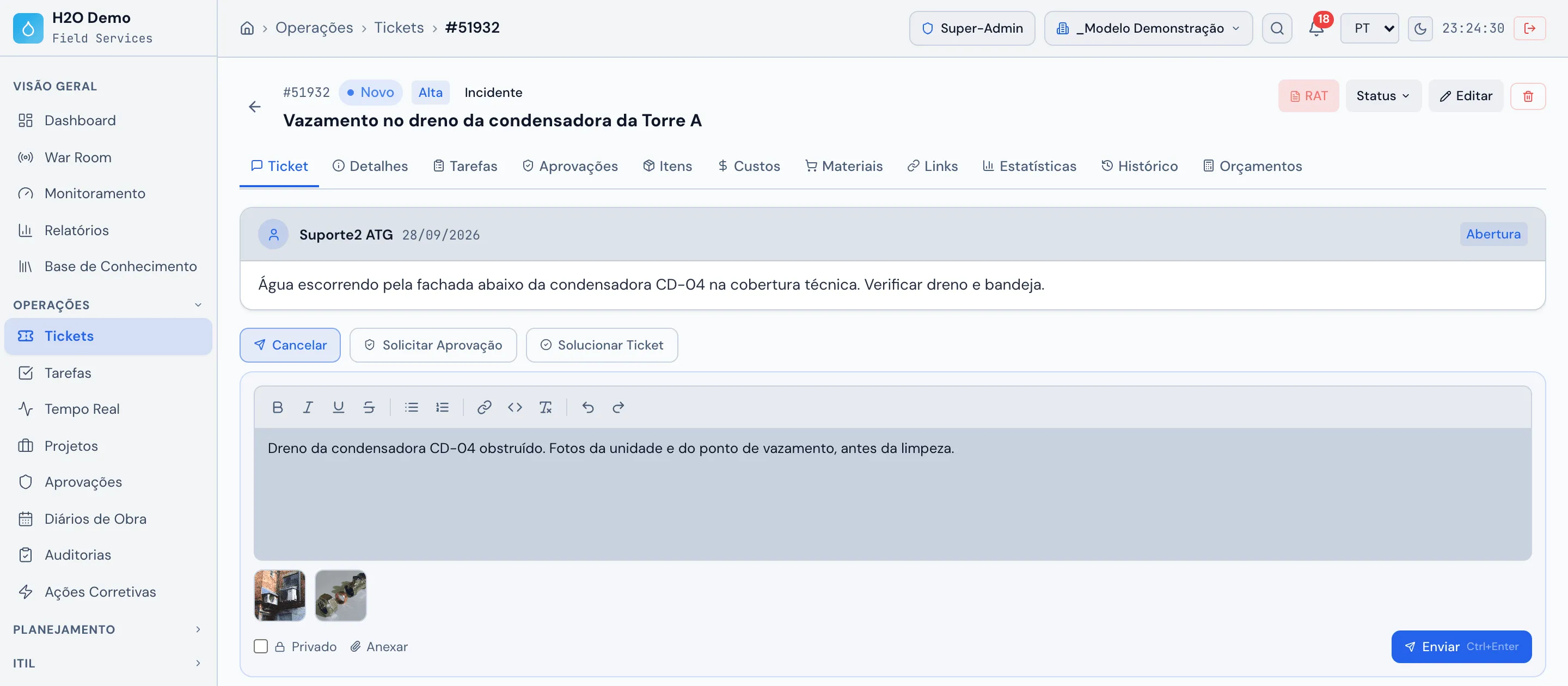Screen dimensions: 1568x686
Task: Open the building photo attachment thumbnail
Action: pyautogui.click(x=279, y=595)
